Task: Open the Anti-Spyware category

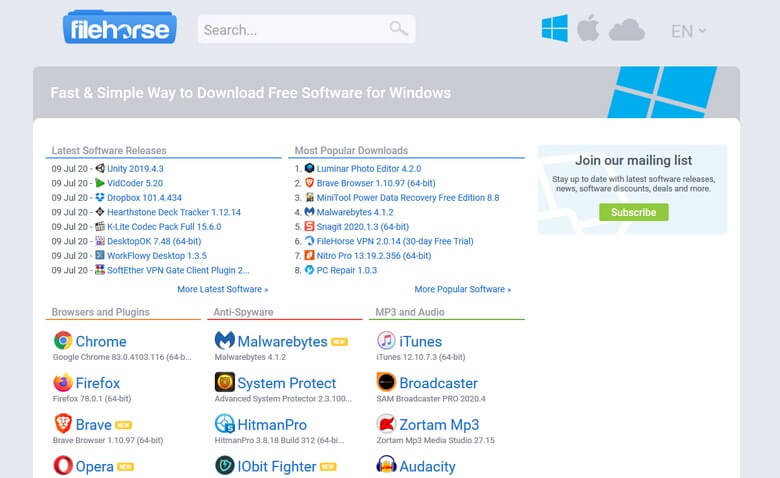Action: (243, 312)
